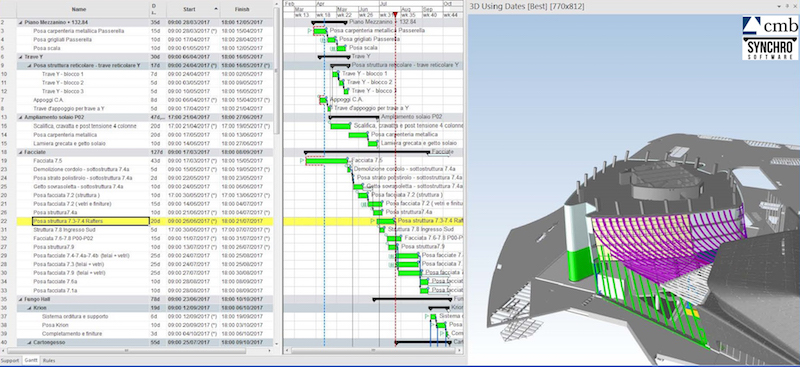This screenshot has width=800, height=367.
Task: Collapse the Facciate summary group
Action: [20, 152]
